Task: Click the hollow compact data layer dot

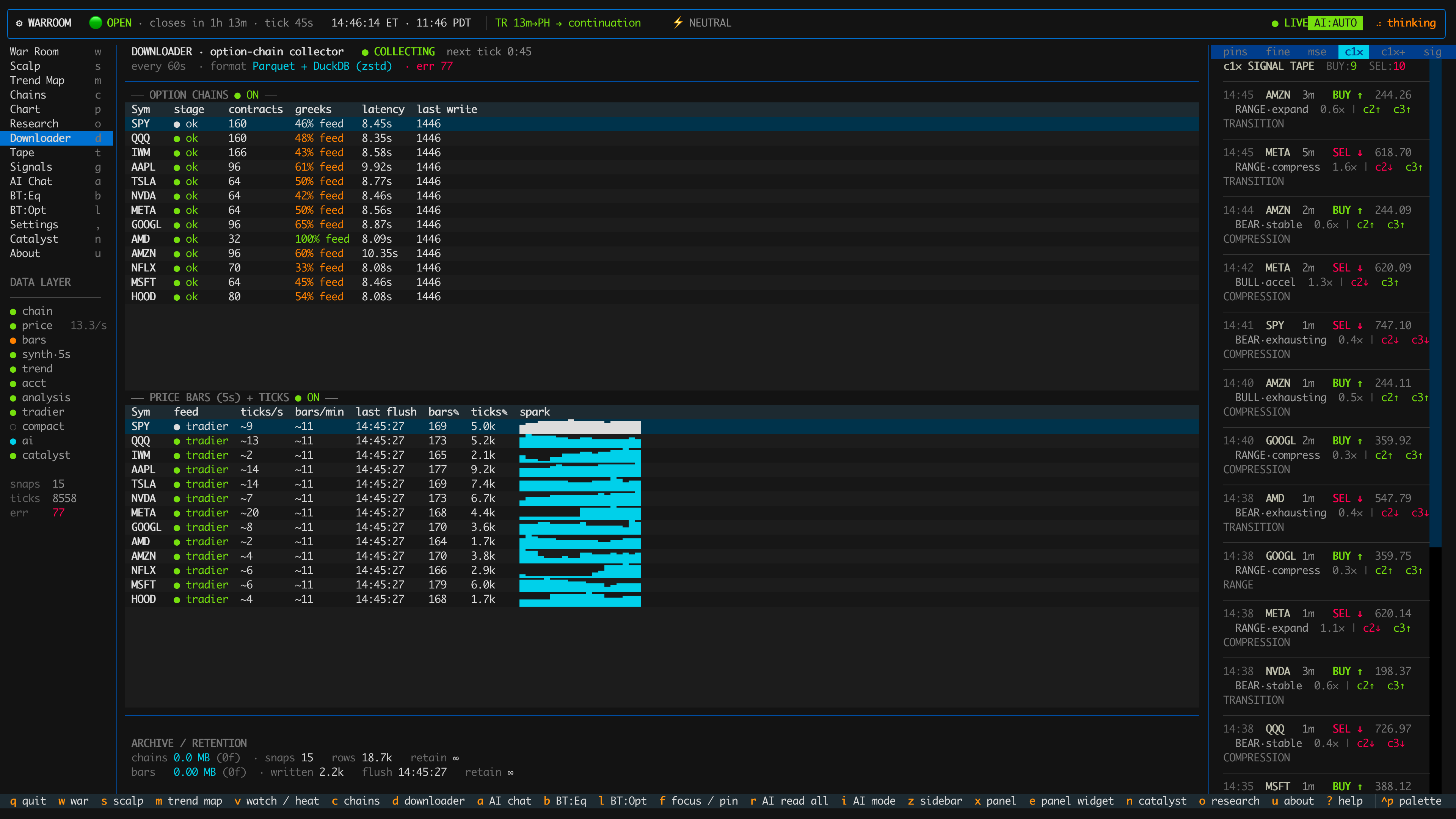Action: pos(13,427)
